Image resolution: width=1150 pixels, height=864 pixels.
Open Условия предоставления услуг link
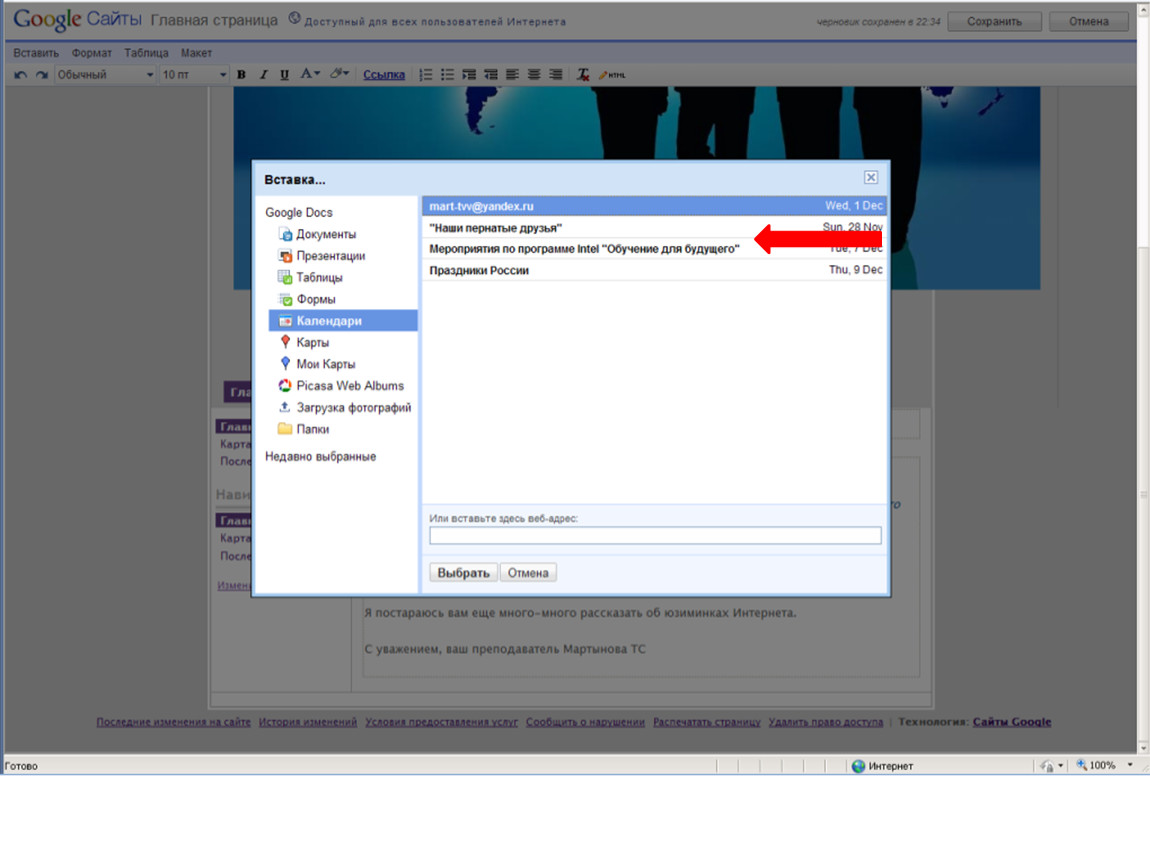(x=442, y=722)
